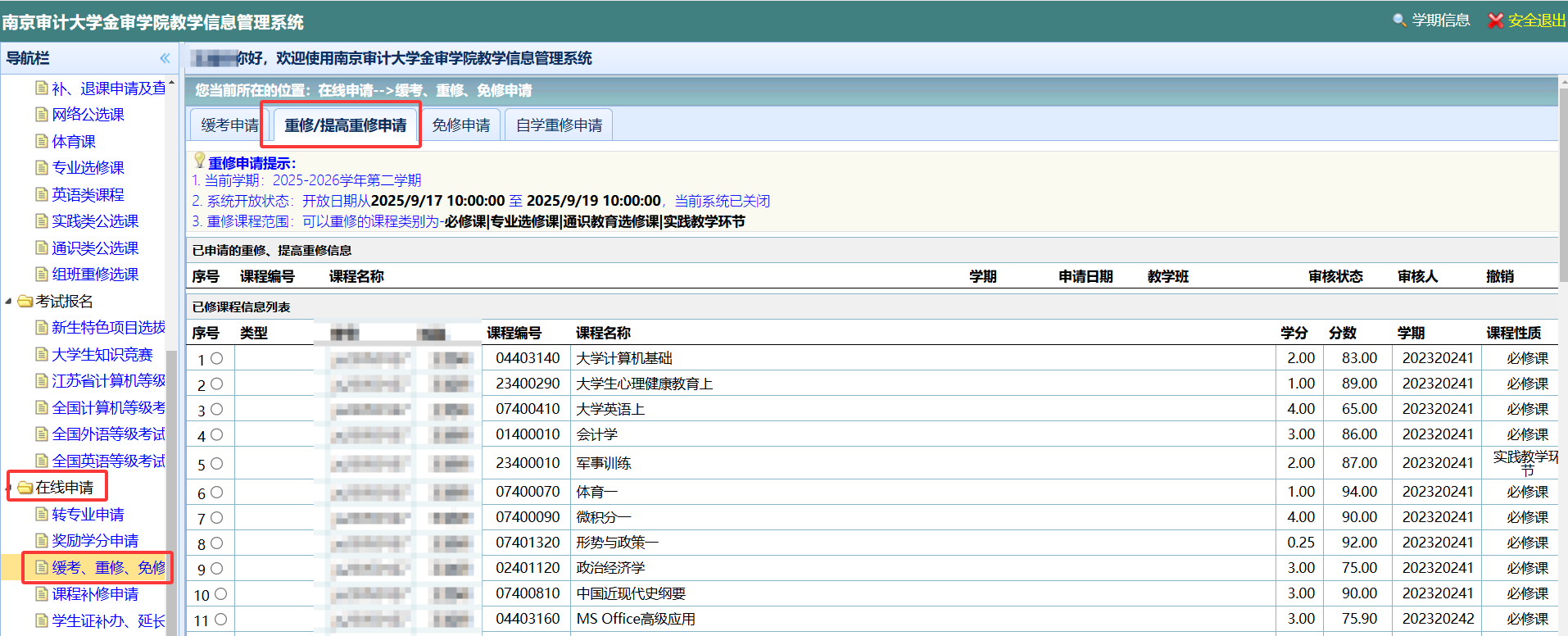Select radio button for 大学计算机基础 row
This screenshot has height=636, width=1568.
(x=216, y=359)
